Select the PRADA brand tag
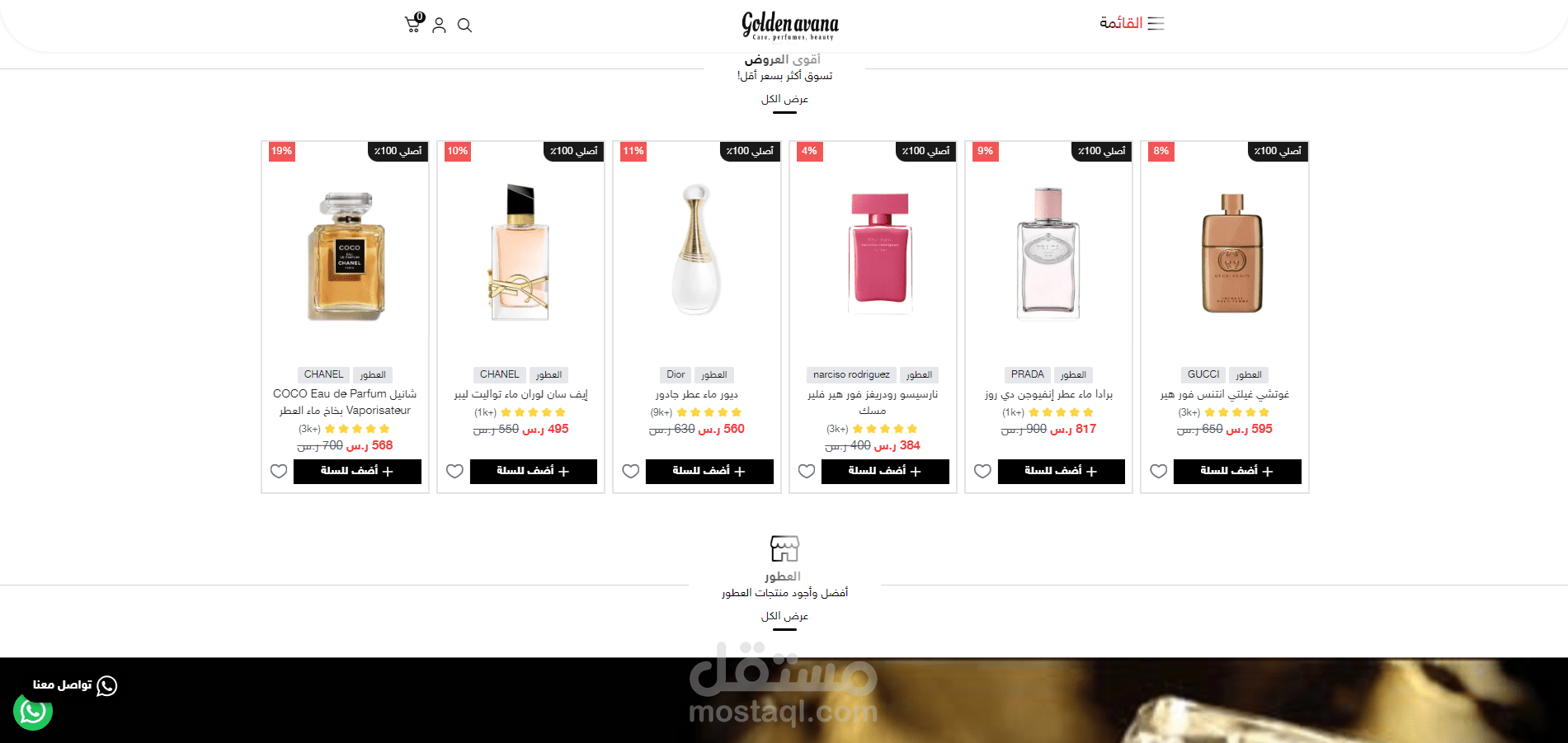Image resolution: width=1568 pixels, height=743 pixels. [1028, 374]
